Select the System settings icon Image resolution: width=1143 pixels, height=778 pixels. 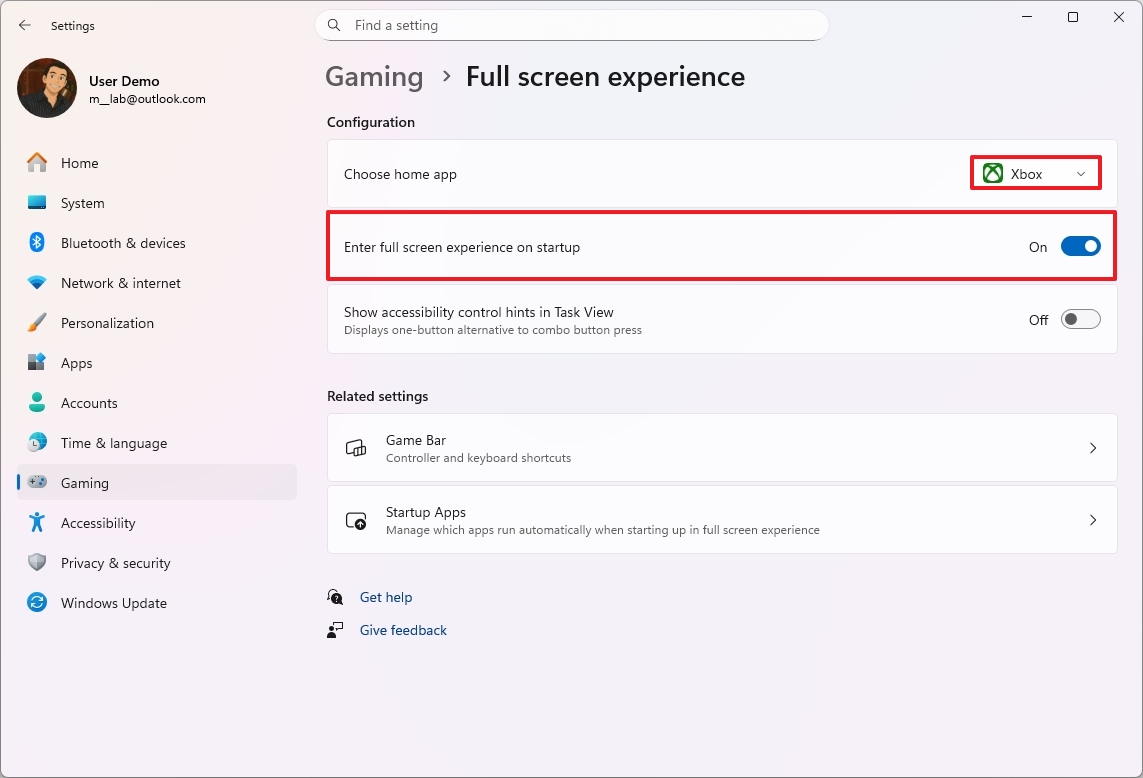click(x=36, y=203)
